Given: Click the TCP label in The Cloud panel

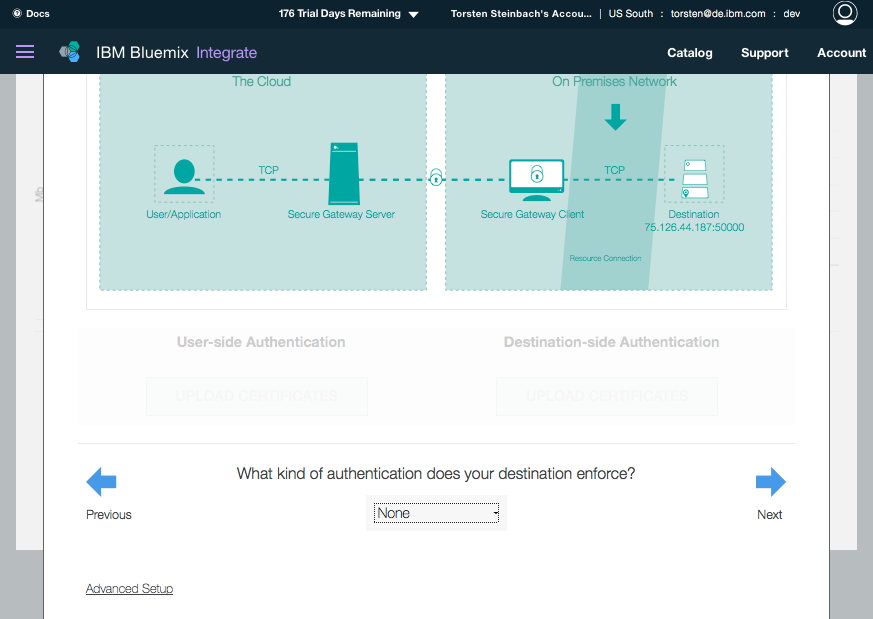Looking at the screenshot, I should (268, 170).
